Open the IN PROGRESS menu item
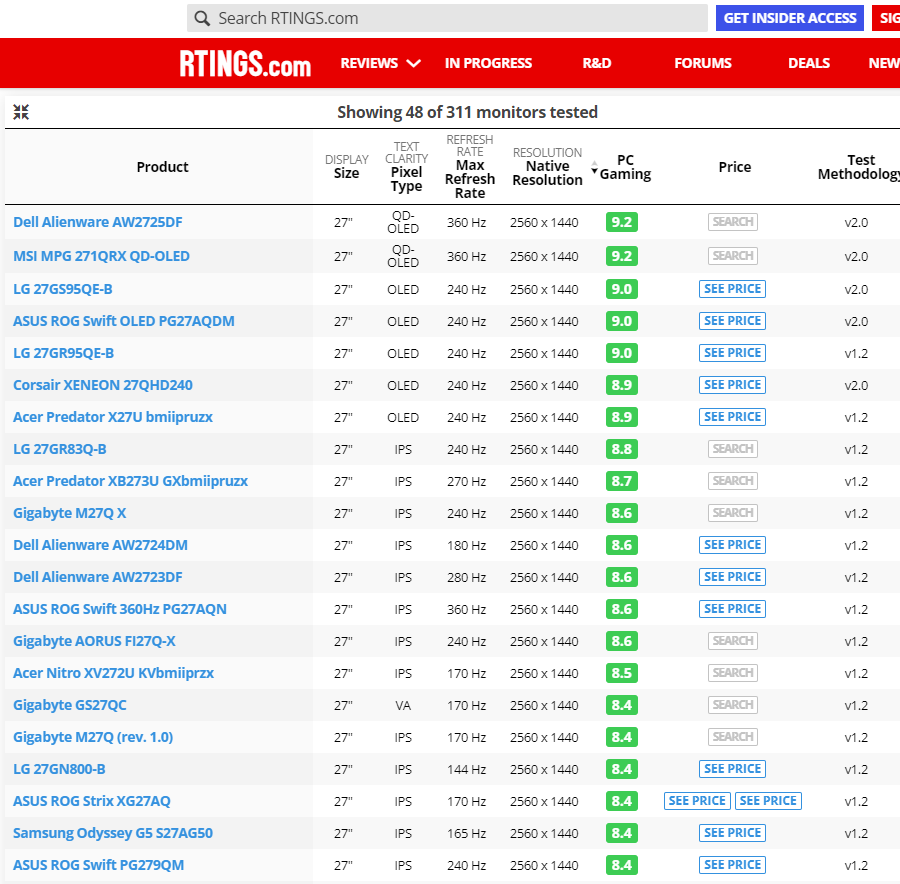 click(x=488, y=63)
